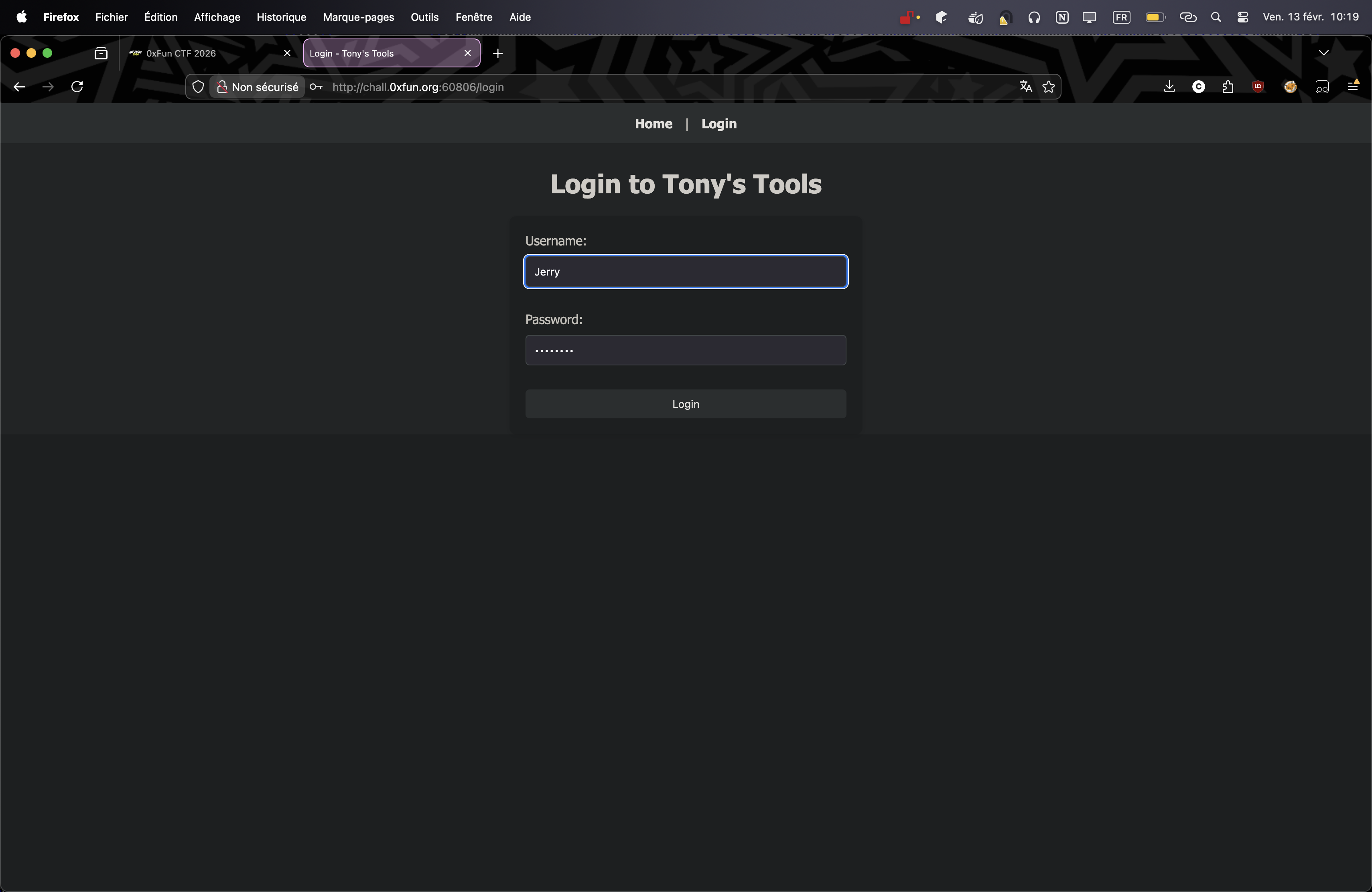Screen dimensions: 1372x892
Task: Click the username field containing 'Jerry'
Action: [x=686, y=272]
